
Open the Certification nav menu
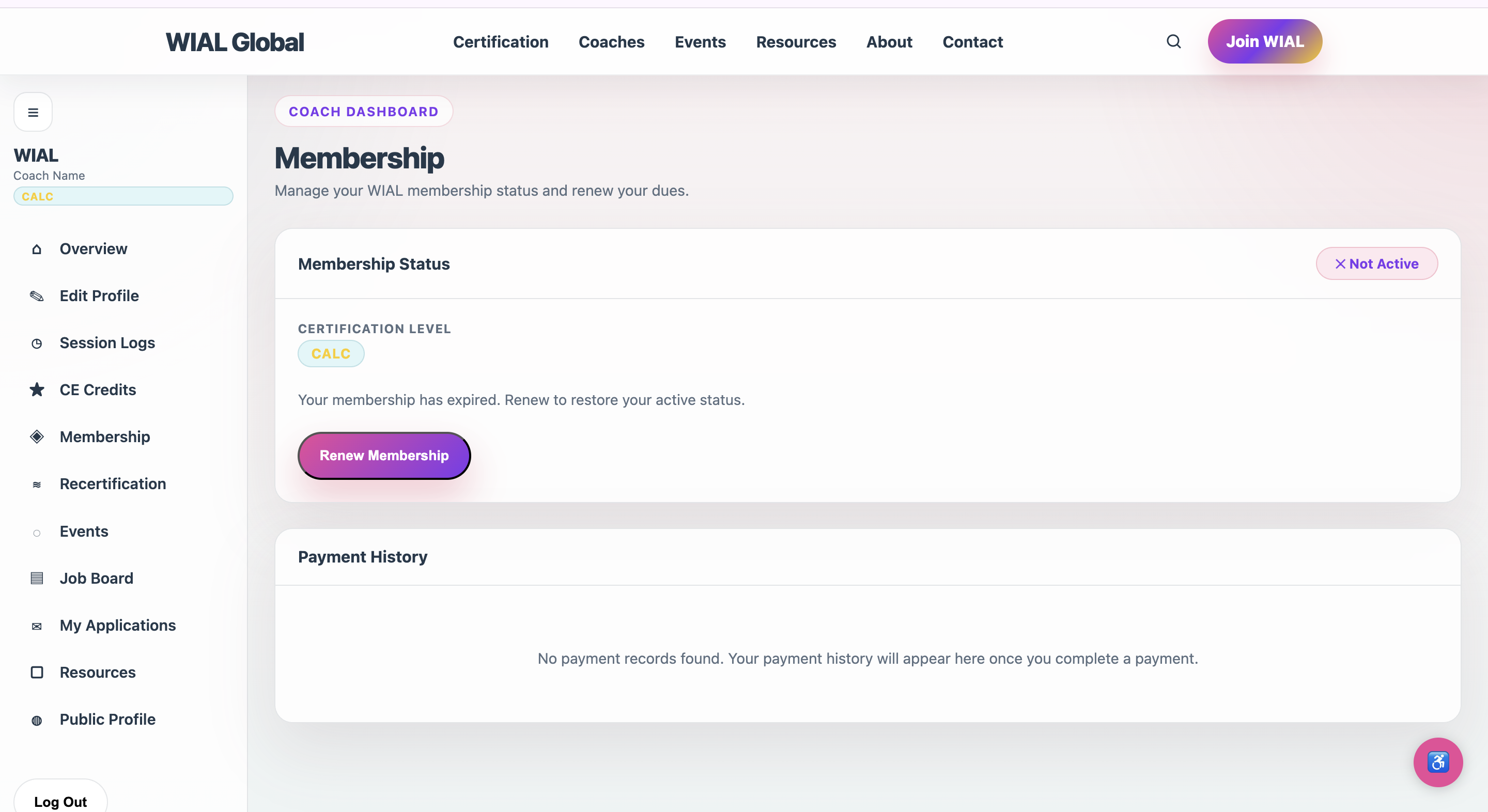[x=500, y=42]
